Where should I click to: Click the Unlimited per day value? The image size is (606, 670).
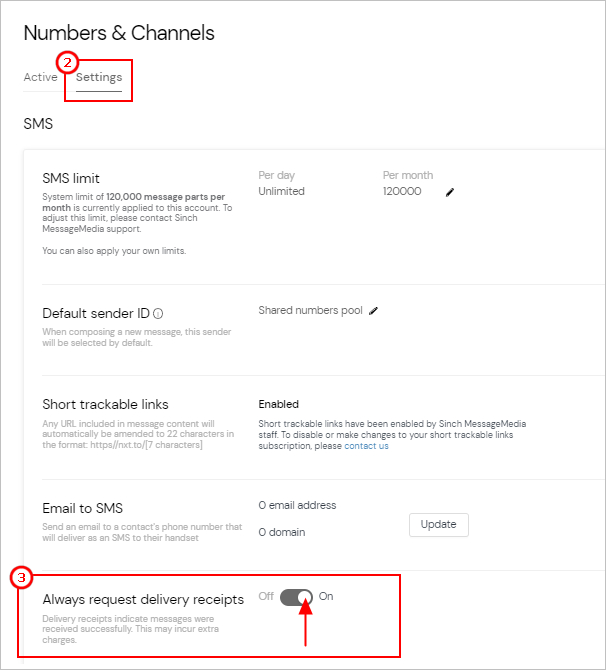(281, 191)
